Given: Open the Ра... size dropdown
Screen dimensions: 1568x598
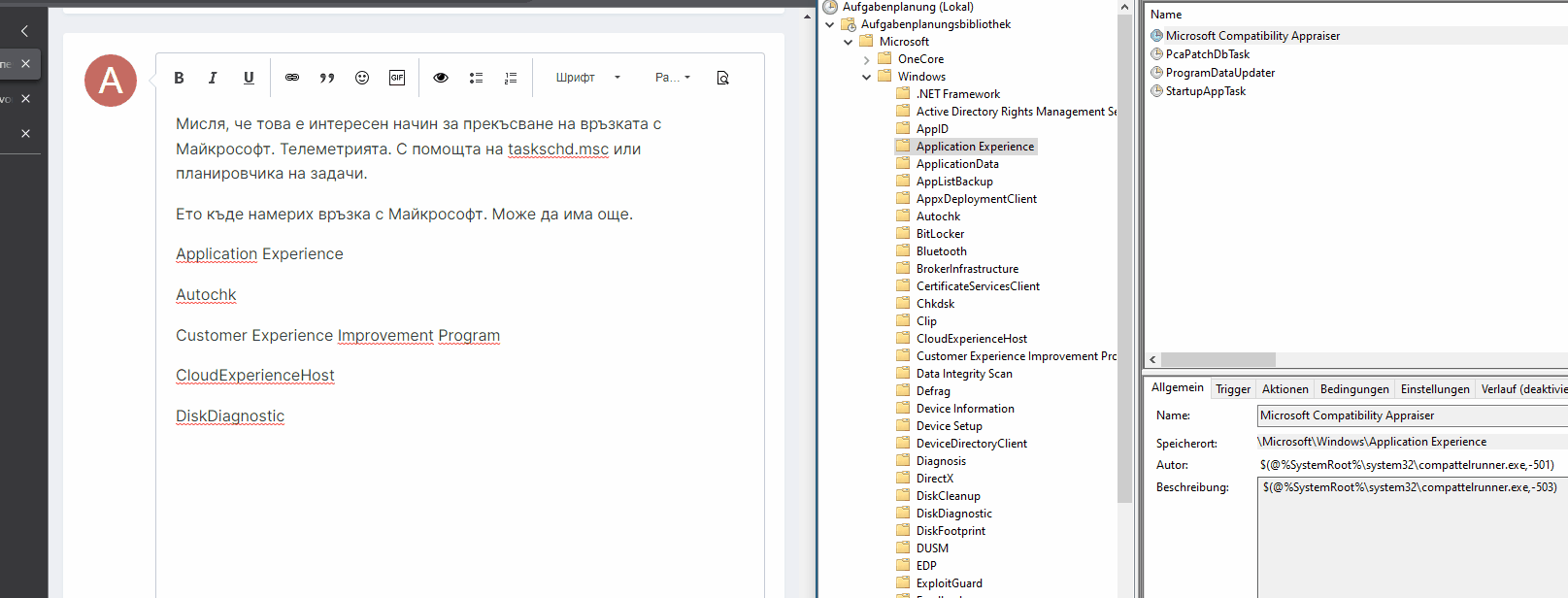Looking at the screenshot, I should pos(673,78).
